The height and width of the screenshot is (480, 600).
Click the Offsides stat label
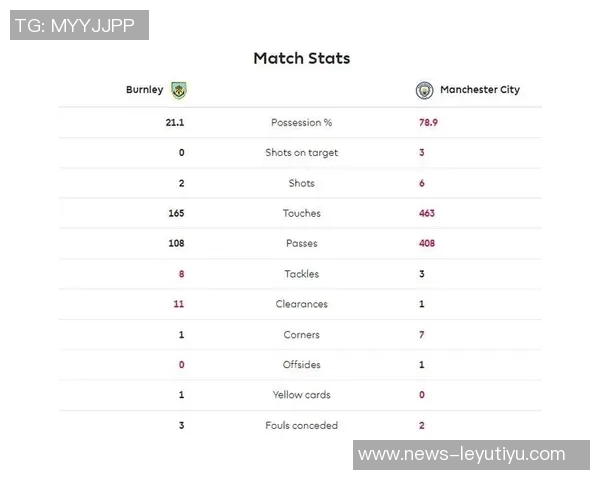301,365
